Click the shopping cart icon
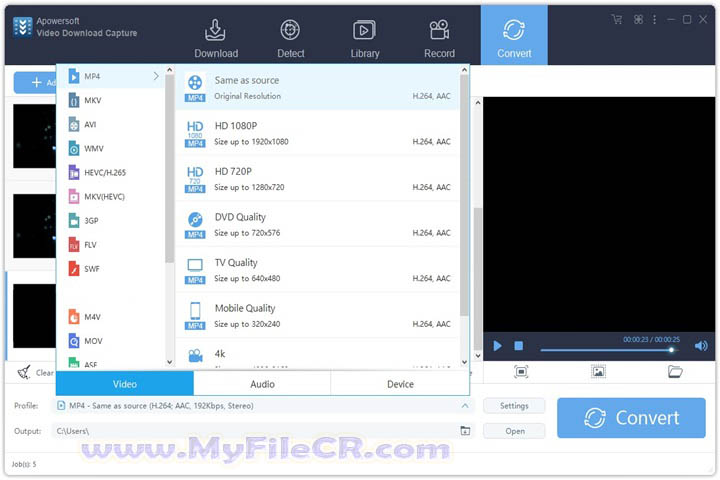The image size is (720, 480). (x=617, y=19)
